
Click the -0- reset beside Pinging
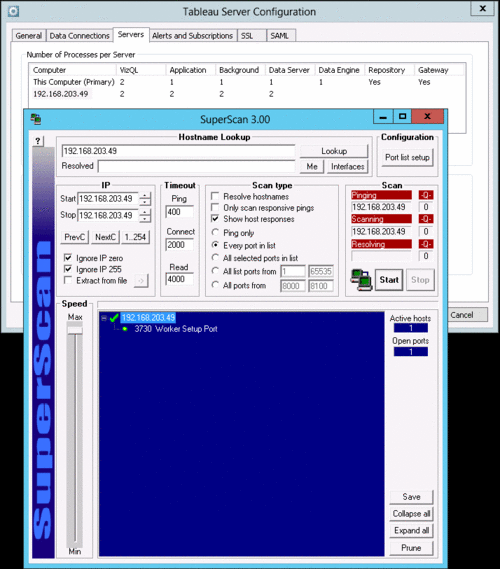click(426, 195)
